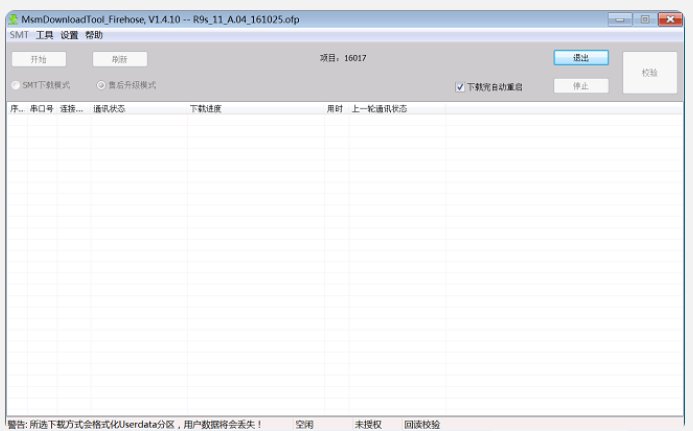Open the SMT menu
The image size is (693, 431).
click(19, 35)
